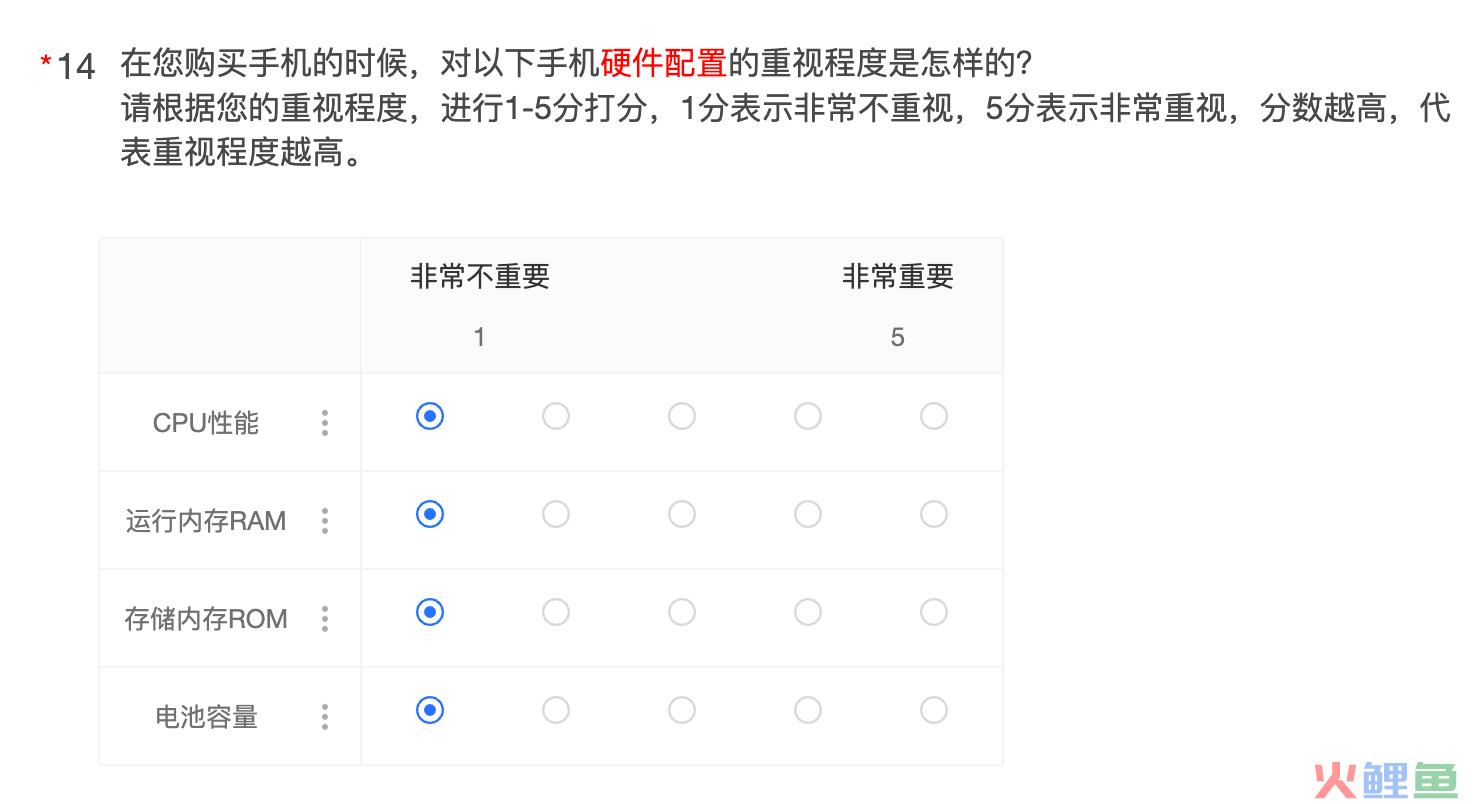Select score 4 for 存储内存ROM
Image resolution: width=1482 pixels, height=804 pixels.
[808, 612]
